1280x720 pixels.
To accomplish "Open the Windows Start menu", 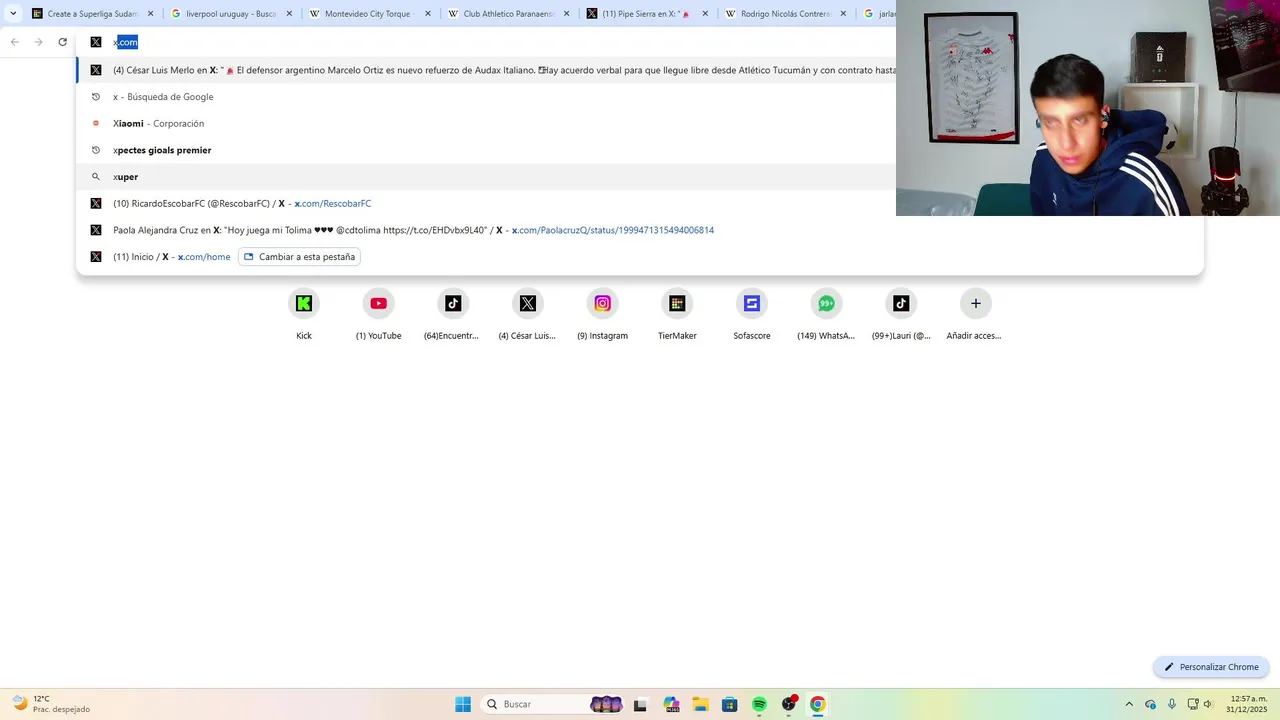I will (x=463, y=704).
